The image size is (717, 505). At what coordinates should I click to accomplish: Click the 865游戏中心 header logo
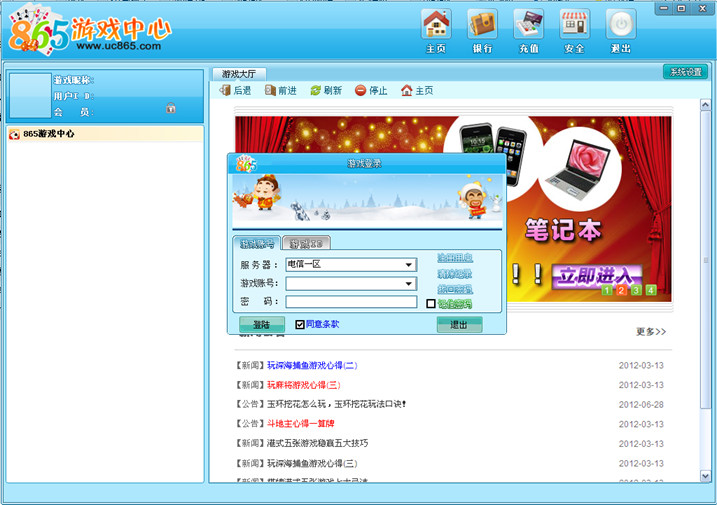point(90,31)
